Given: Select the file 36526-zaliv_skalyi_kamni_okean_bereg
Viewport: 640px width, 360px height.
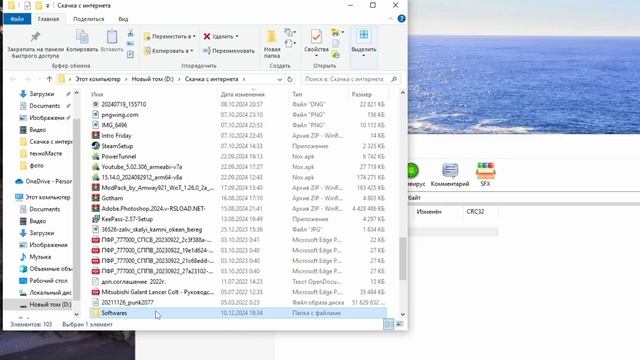Looking at the screenshot, I should click(x=151, y=229).
